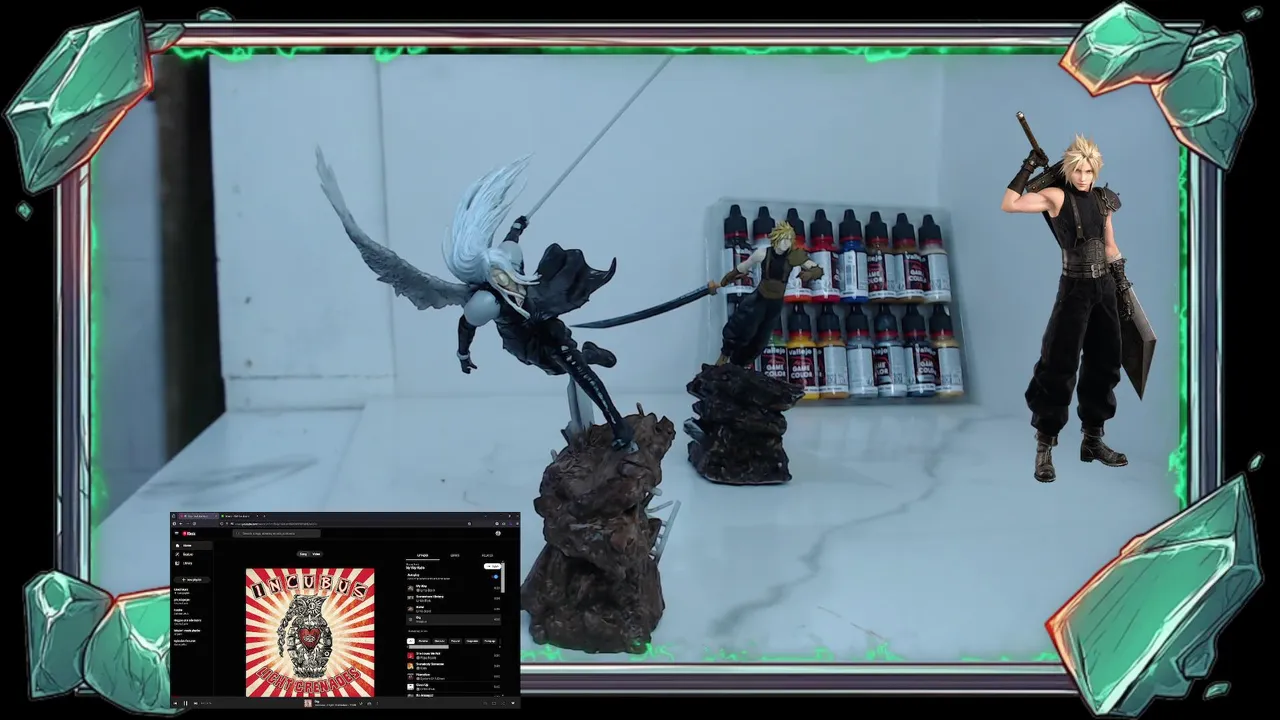Screen dimensions: 1280x720
Task: Click the player bar album thumbnail
Action: click(x=308, y=704)
